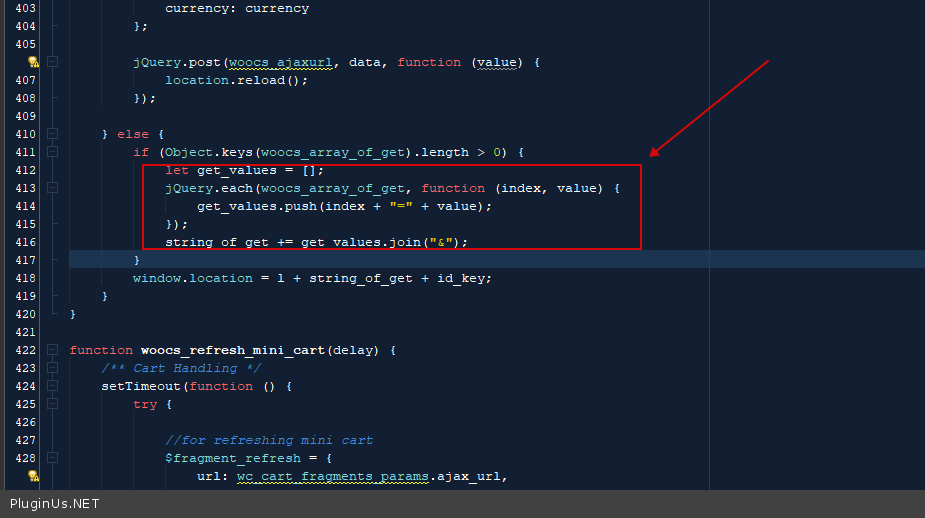The height and width of the screenshot is (518, 925).
Task: Collapse the jQuery.post callback fold marker
Action: (53, 62)
